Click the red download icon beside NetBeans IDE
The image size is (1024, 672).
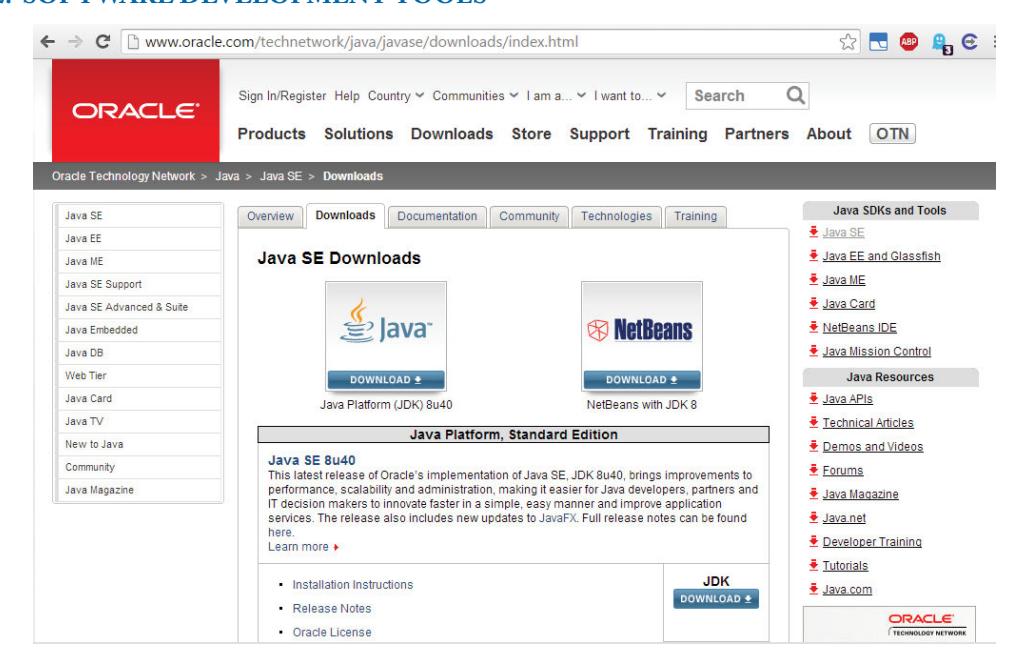[813, 327]
